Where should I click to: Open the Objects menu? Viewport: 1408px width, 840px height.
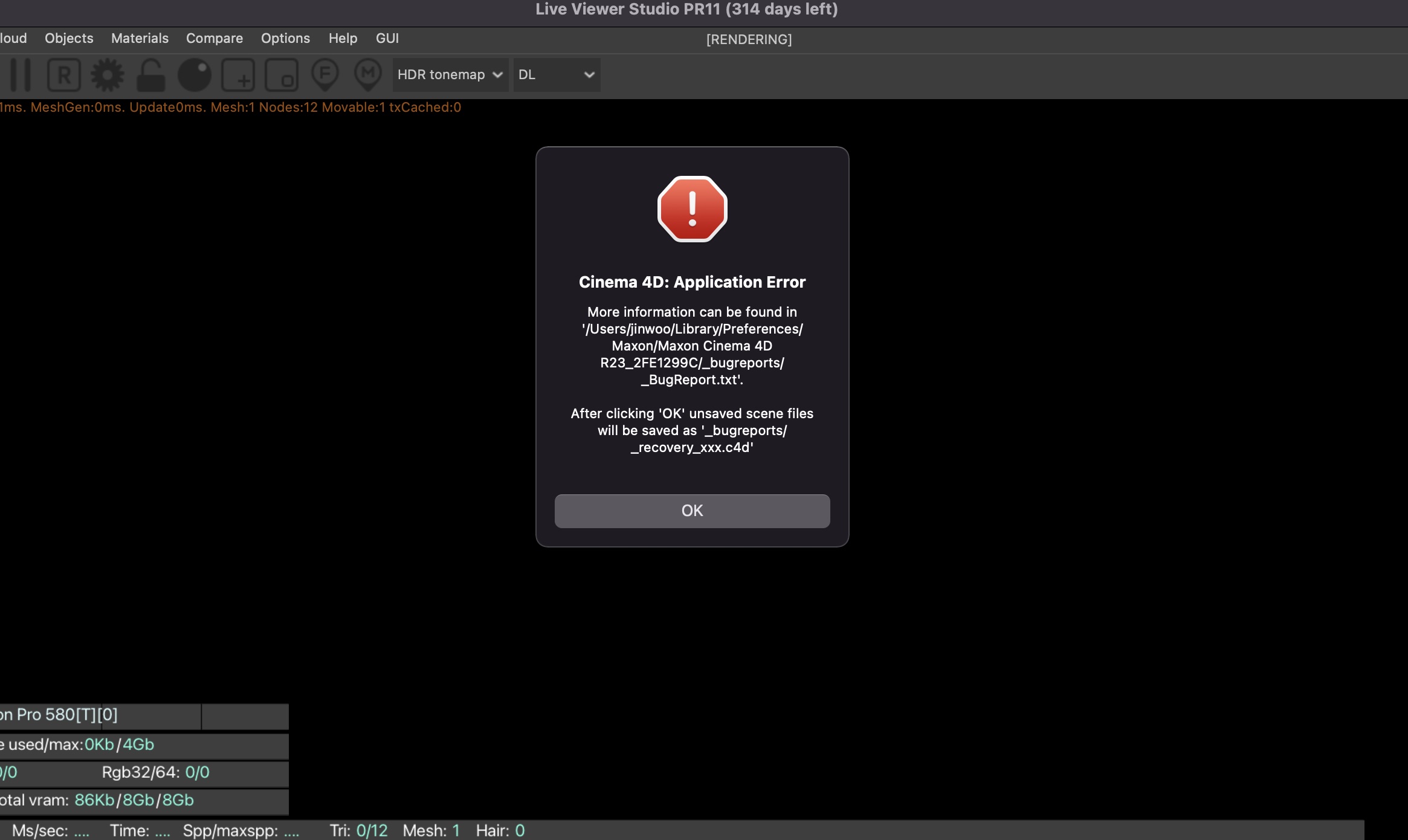(69, 38)
